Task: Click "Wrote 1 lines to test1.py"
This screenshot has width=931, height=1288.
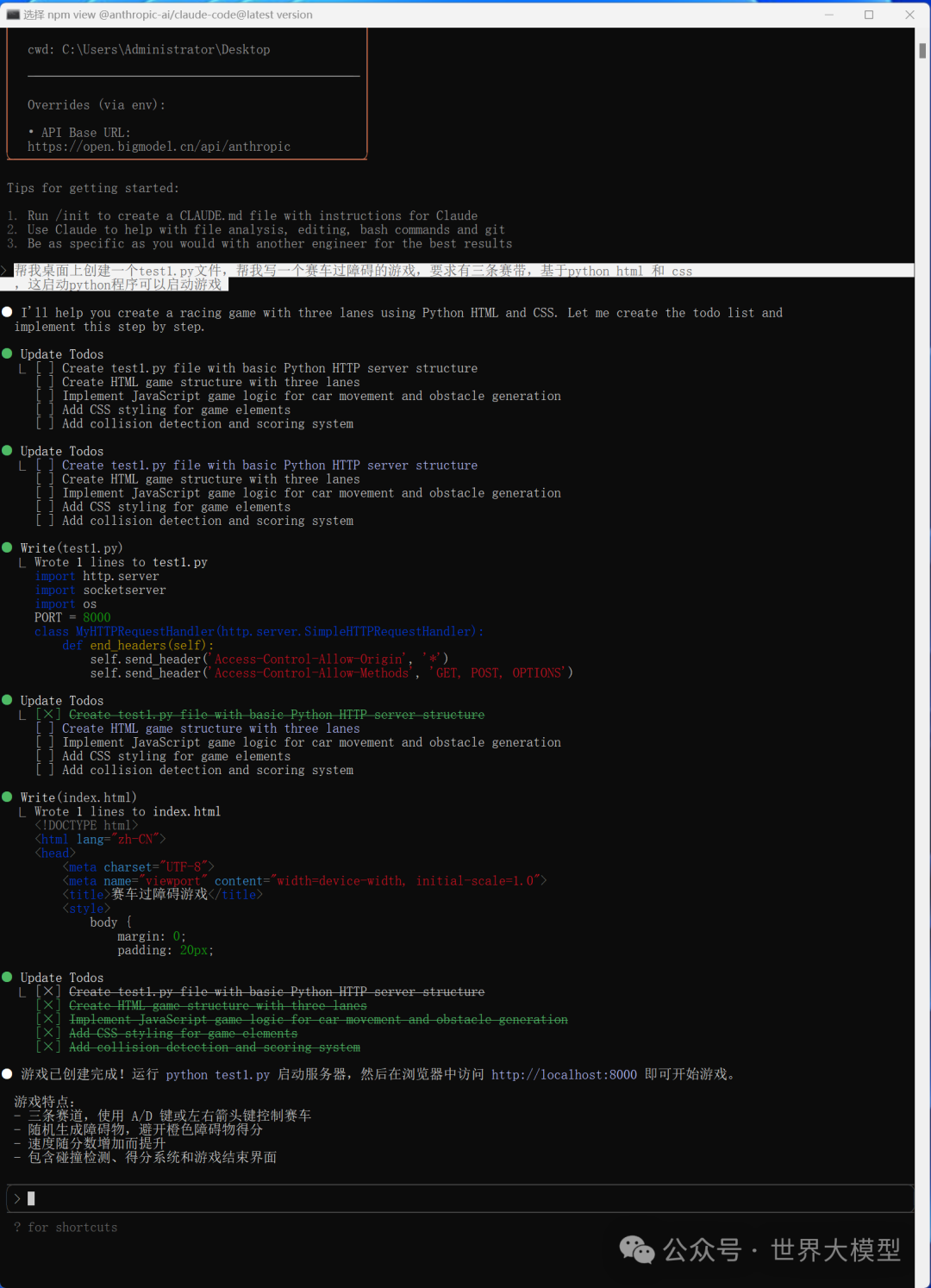Action: coord(121,562)
